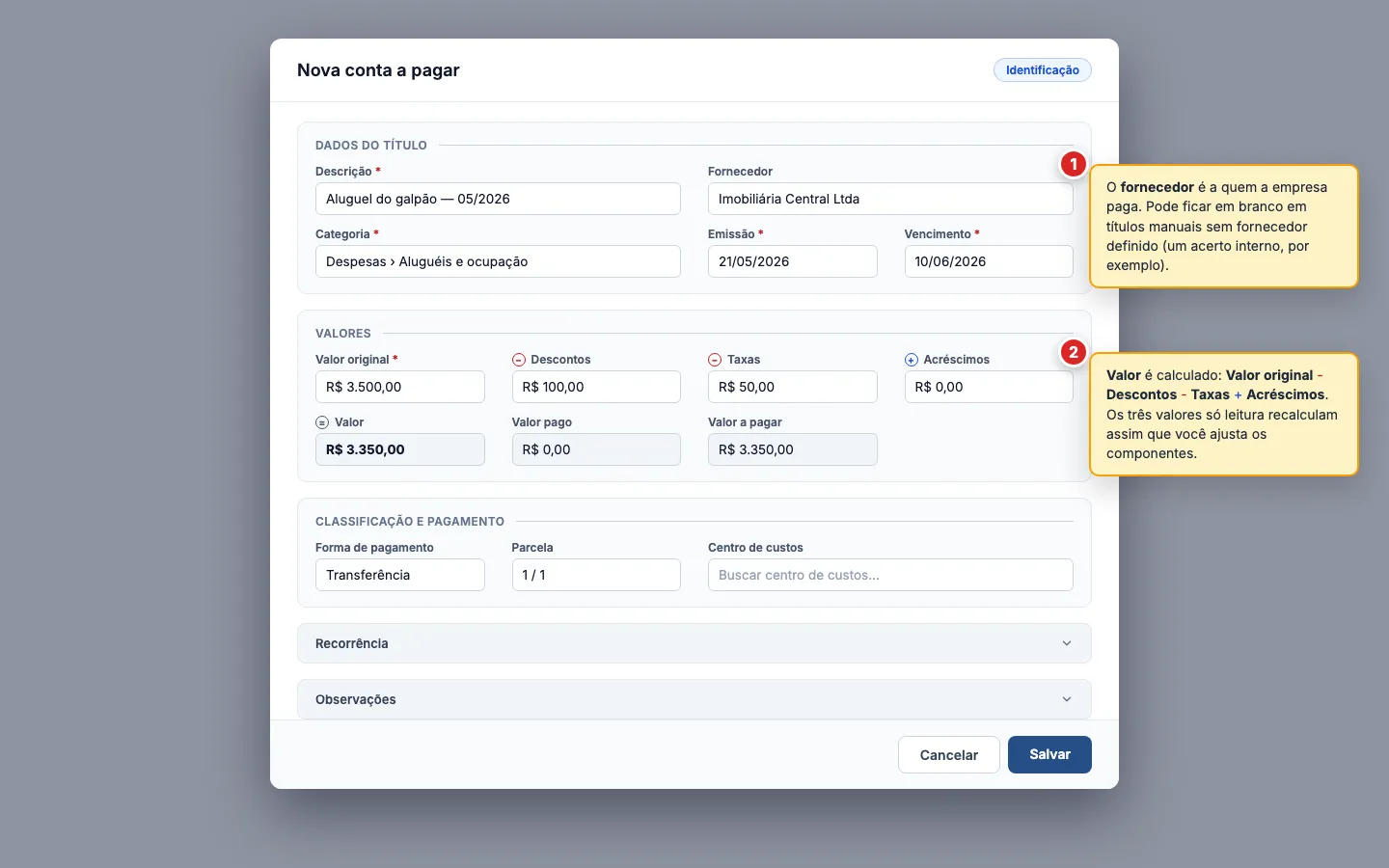
Task: Click the plus icon beside Acréscimos
Action: pyautogui.click(x=912, y=360)
